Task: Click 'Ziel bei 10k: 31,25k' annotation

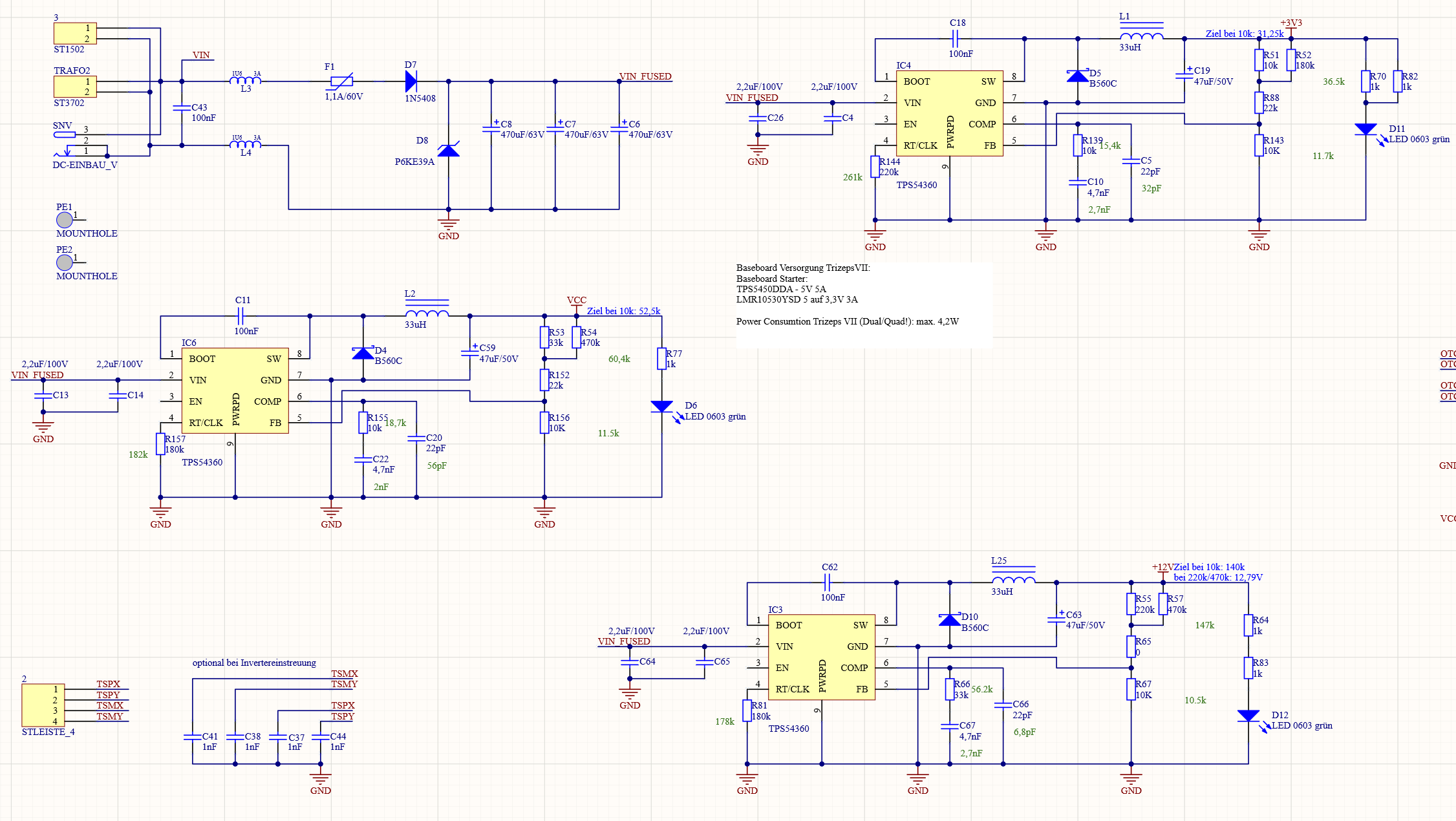Action: tap(1245, 34)
